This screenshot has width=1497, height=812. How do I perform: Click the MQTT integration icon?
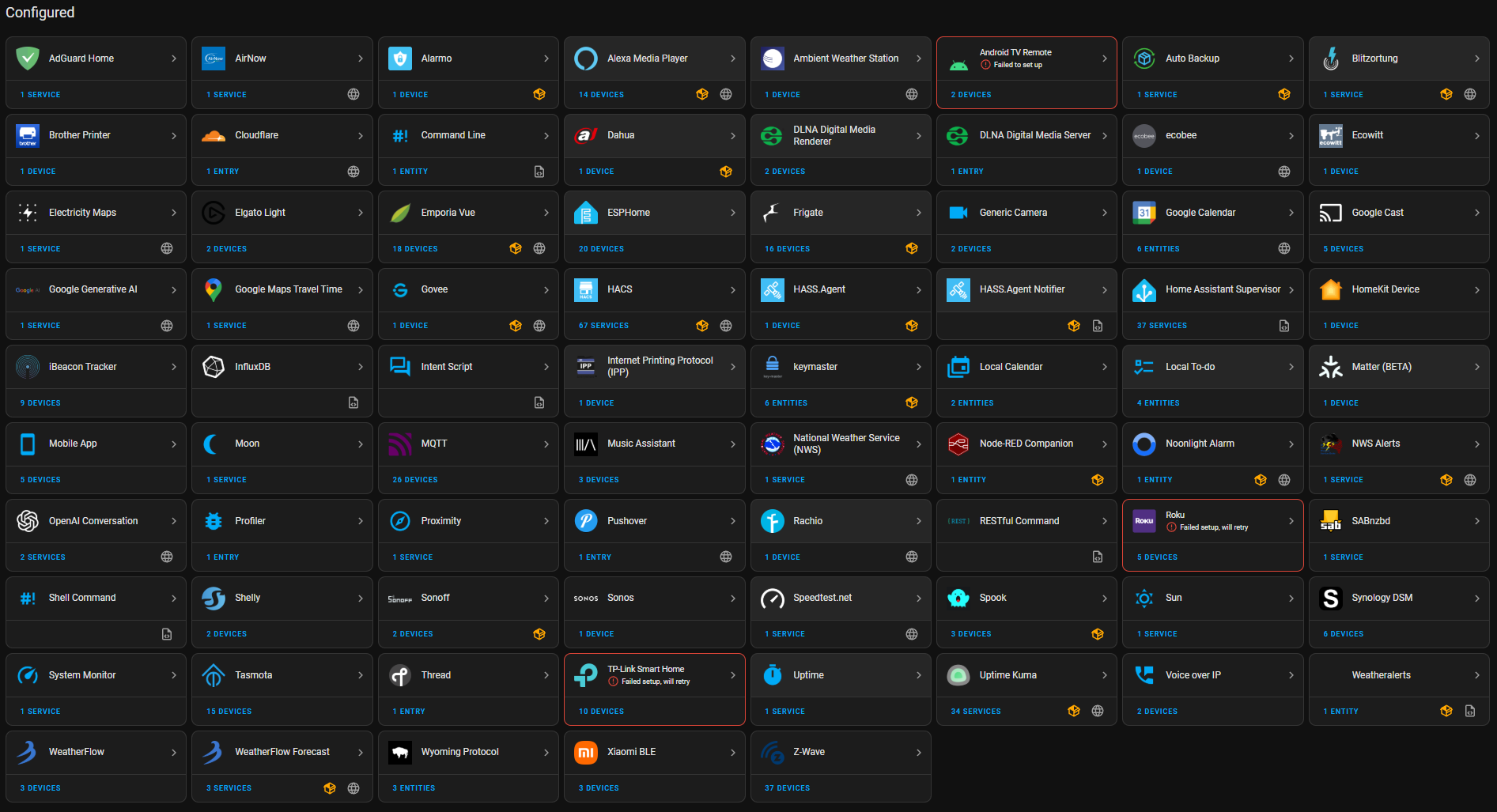pos(399,444)
